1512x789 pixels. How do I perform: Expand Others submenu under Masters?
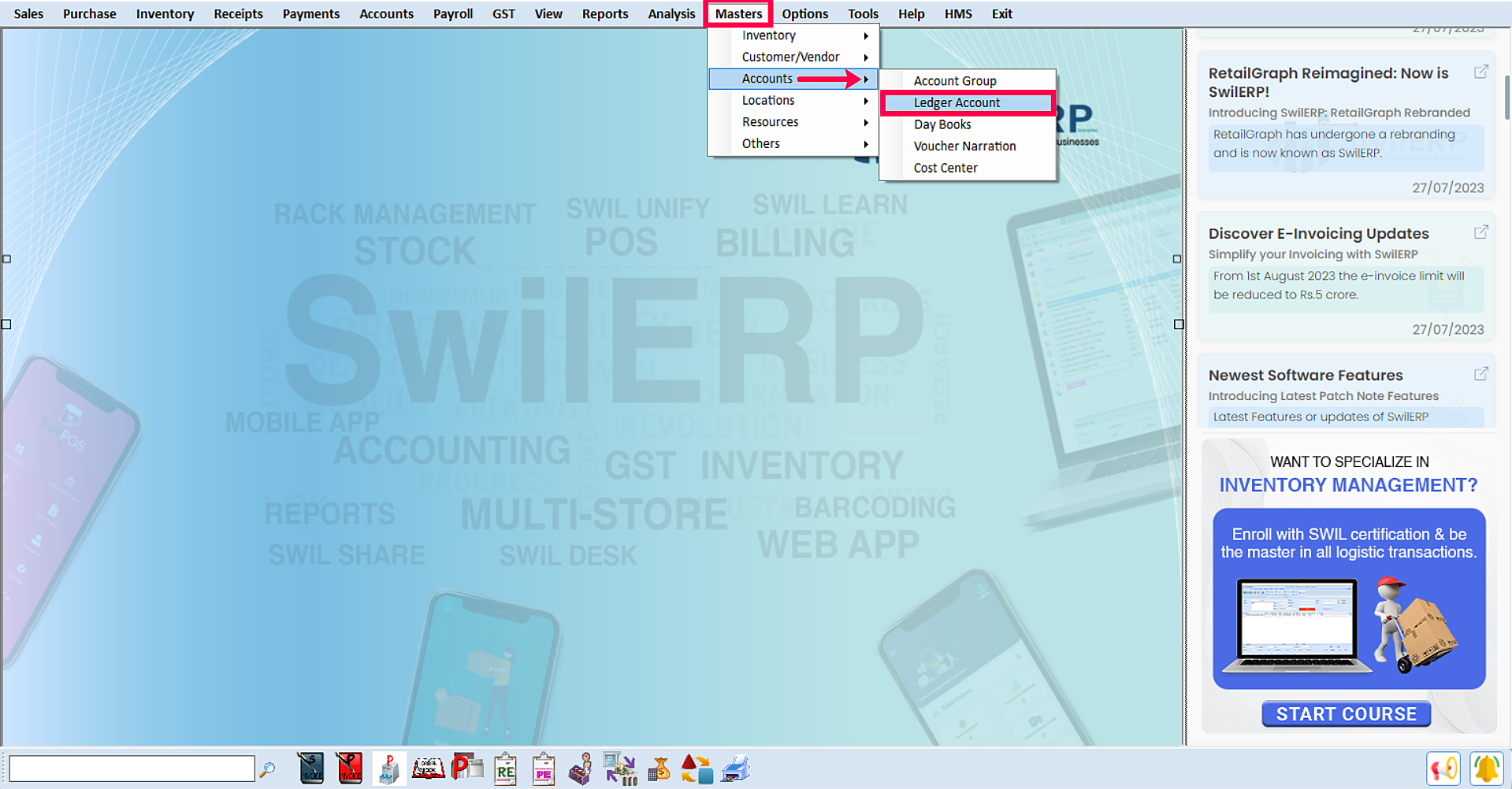tap(793, 143)
